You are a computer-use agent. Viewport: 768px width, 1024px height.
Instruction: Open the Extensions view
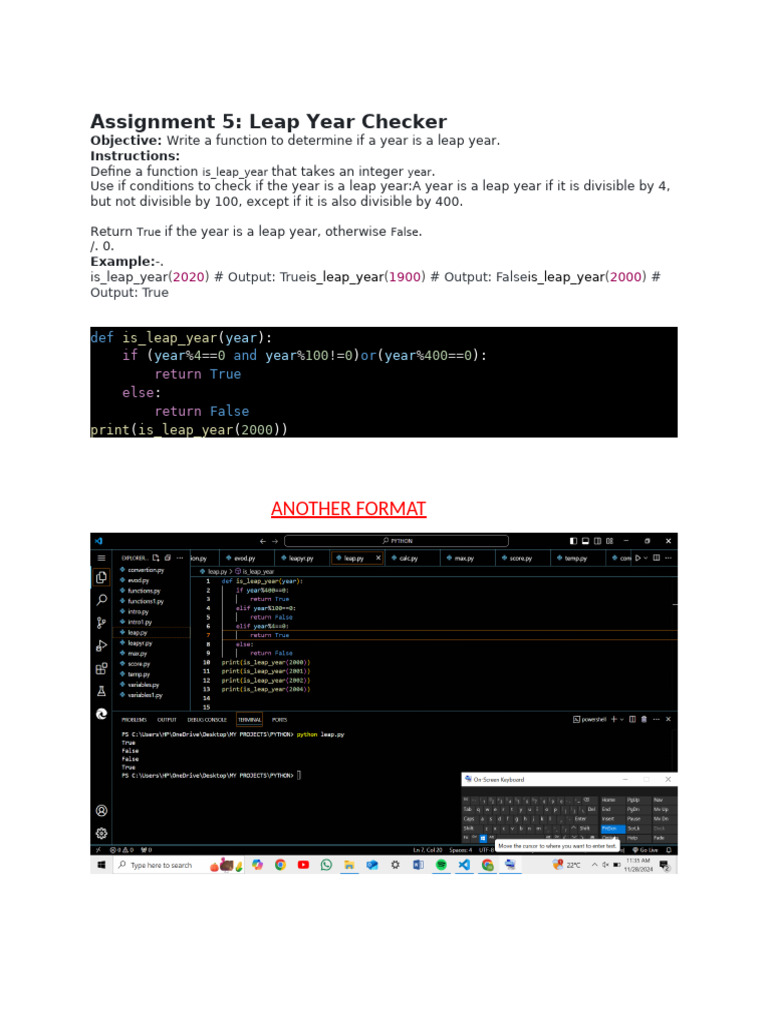101,668
